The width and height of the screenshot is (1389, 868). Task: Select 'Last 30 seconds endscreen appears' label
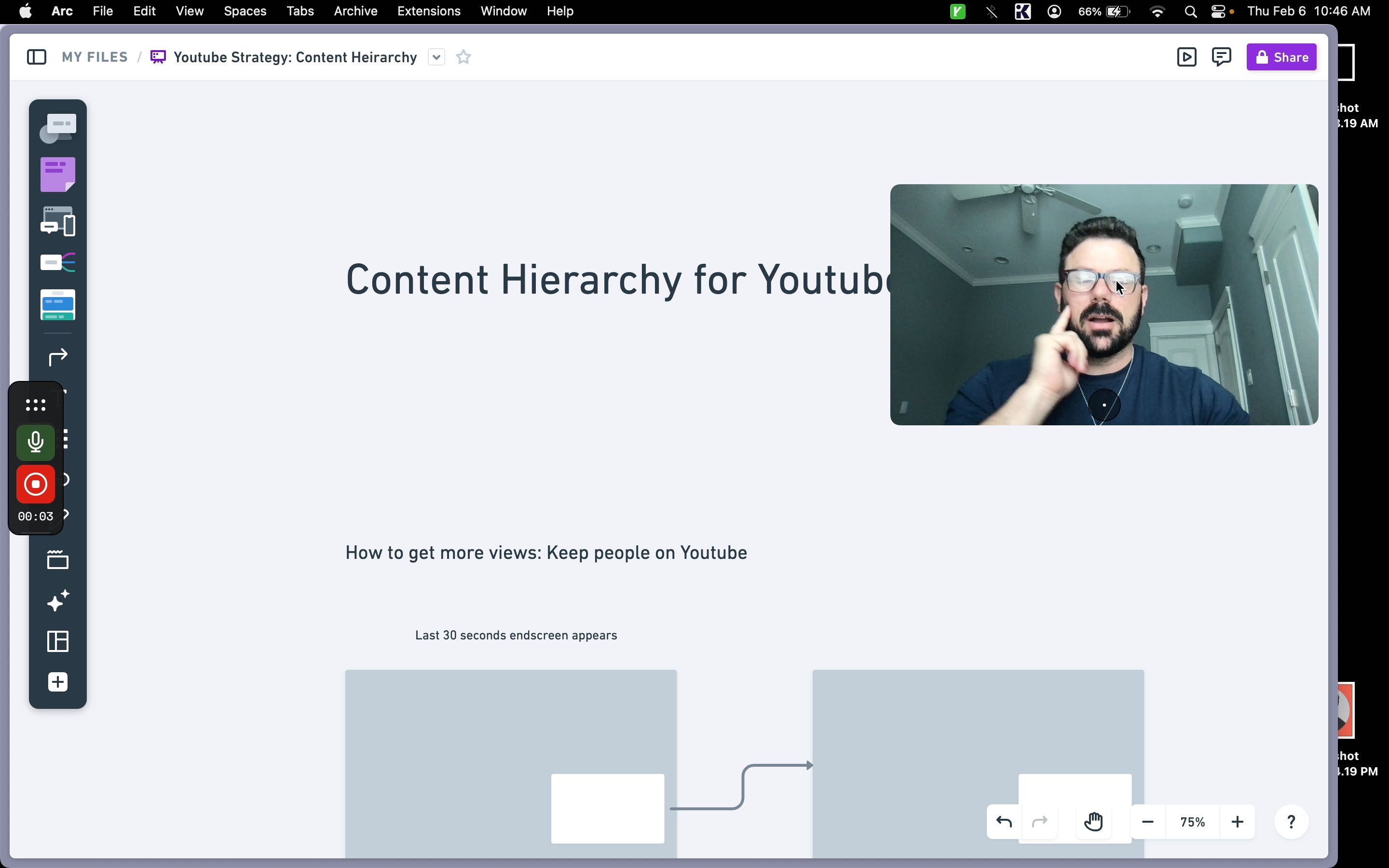(516, 635)
